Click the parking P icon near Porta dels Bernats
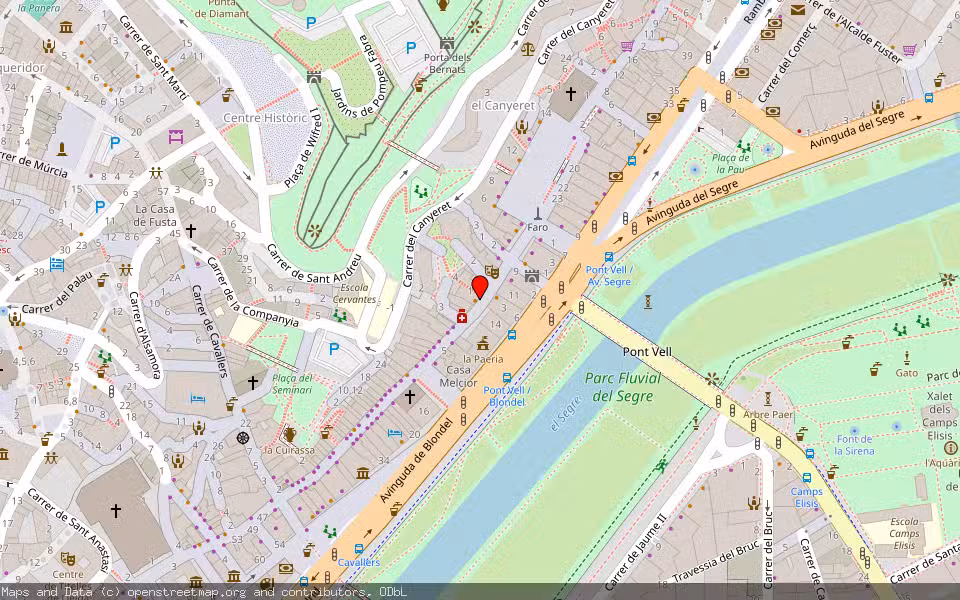 coord(410,45)
